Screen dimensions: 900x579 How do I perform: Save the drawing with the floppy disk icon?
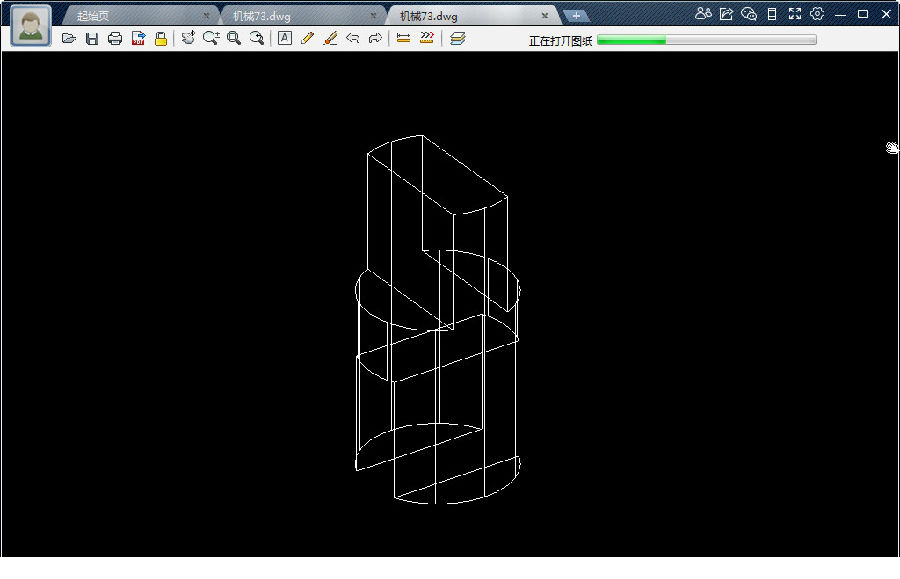click(92, 38)
